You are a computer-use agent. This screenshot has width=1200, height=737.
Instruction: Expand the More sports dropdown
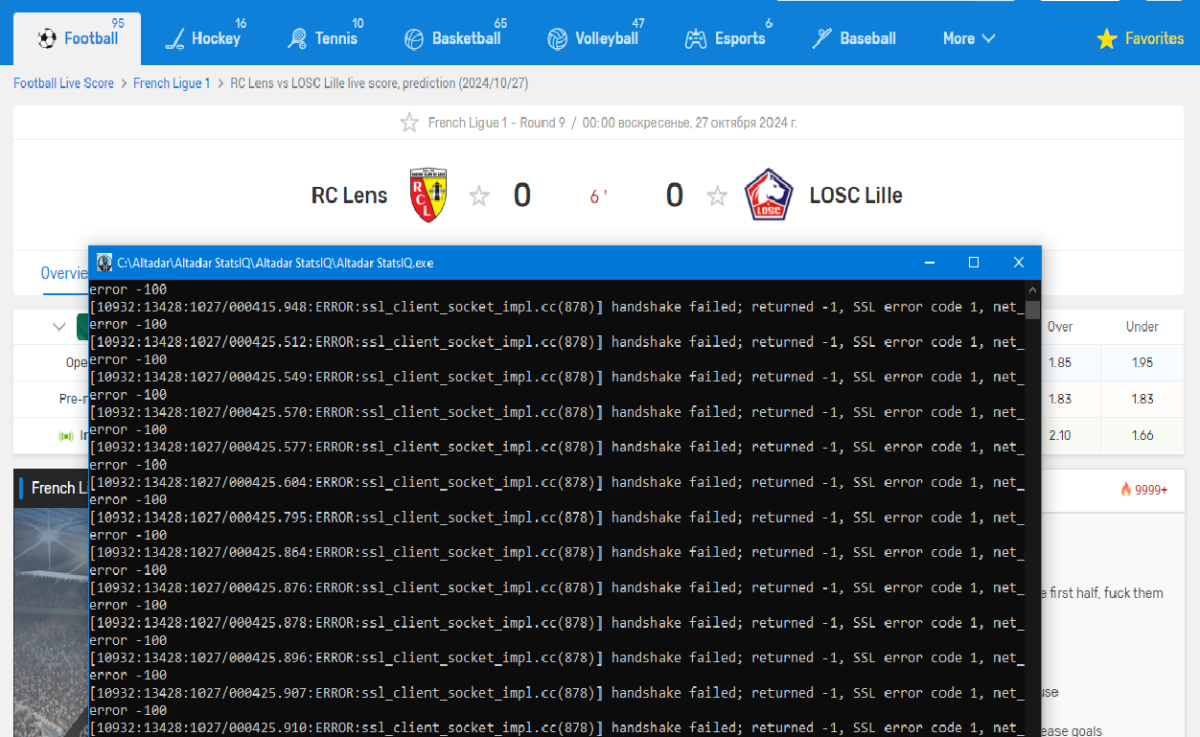point(969,39)
